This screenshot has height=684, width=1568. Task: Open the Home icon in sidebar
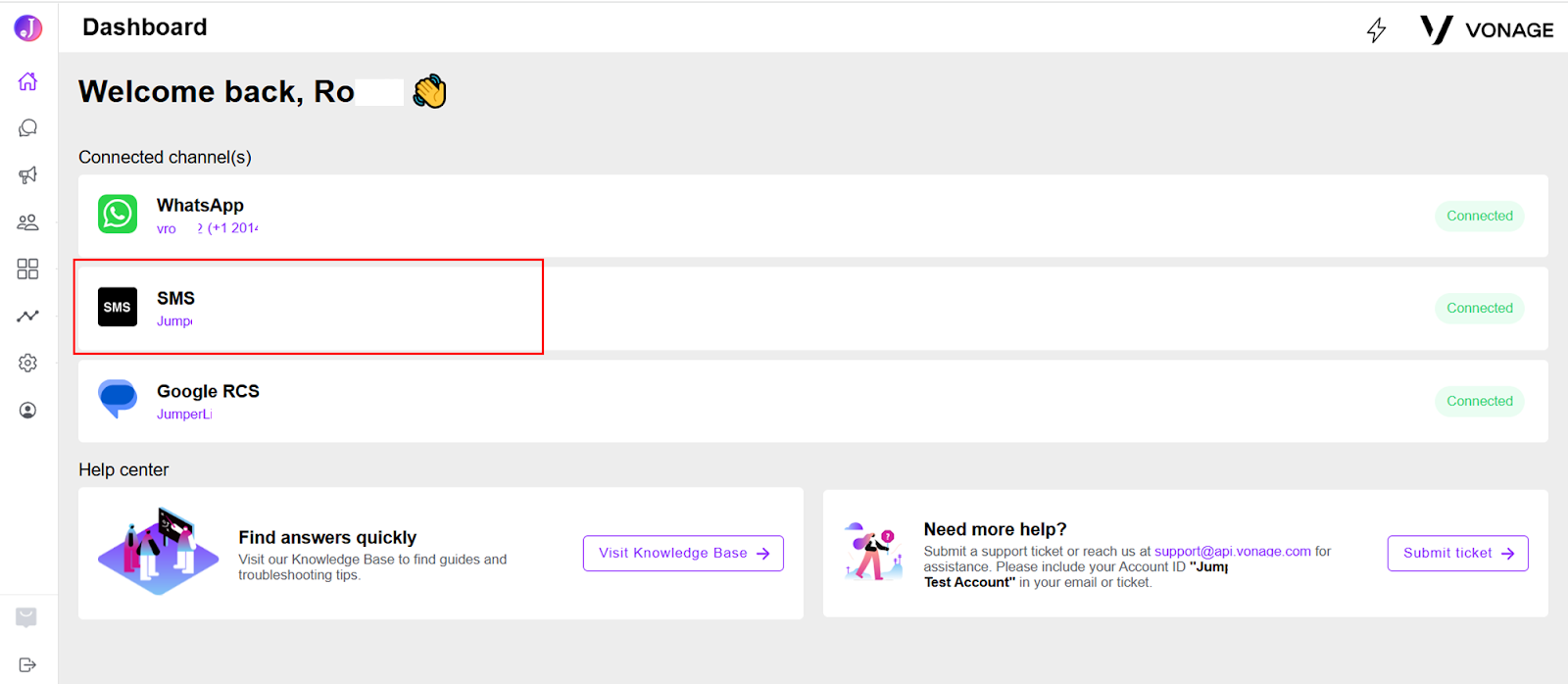27,81
